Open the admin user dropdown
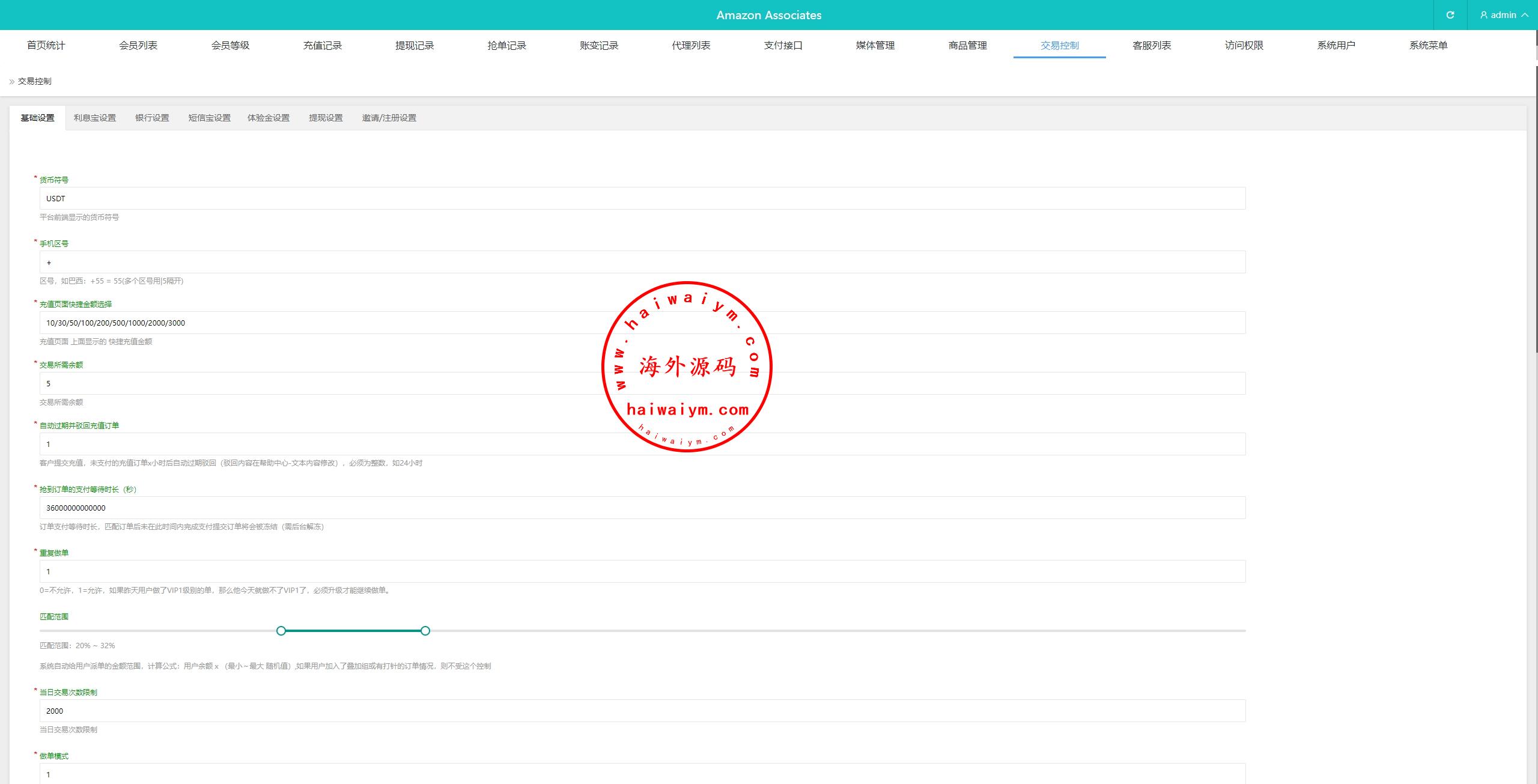 (x=1504, y=15)
